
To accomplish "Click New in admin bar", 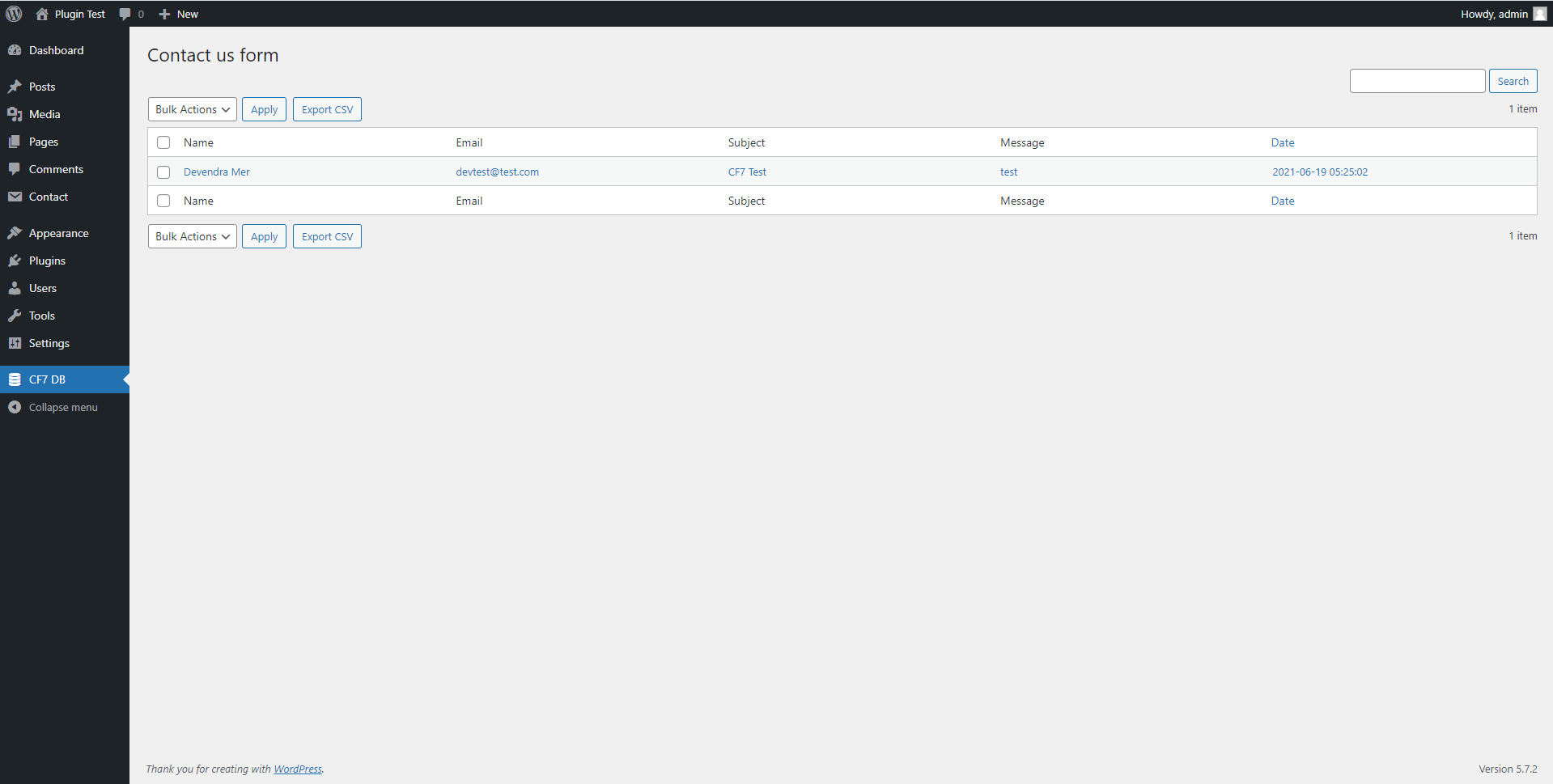I will 188,14.
